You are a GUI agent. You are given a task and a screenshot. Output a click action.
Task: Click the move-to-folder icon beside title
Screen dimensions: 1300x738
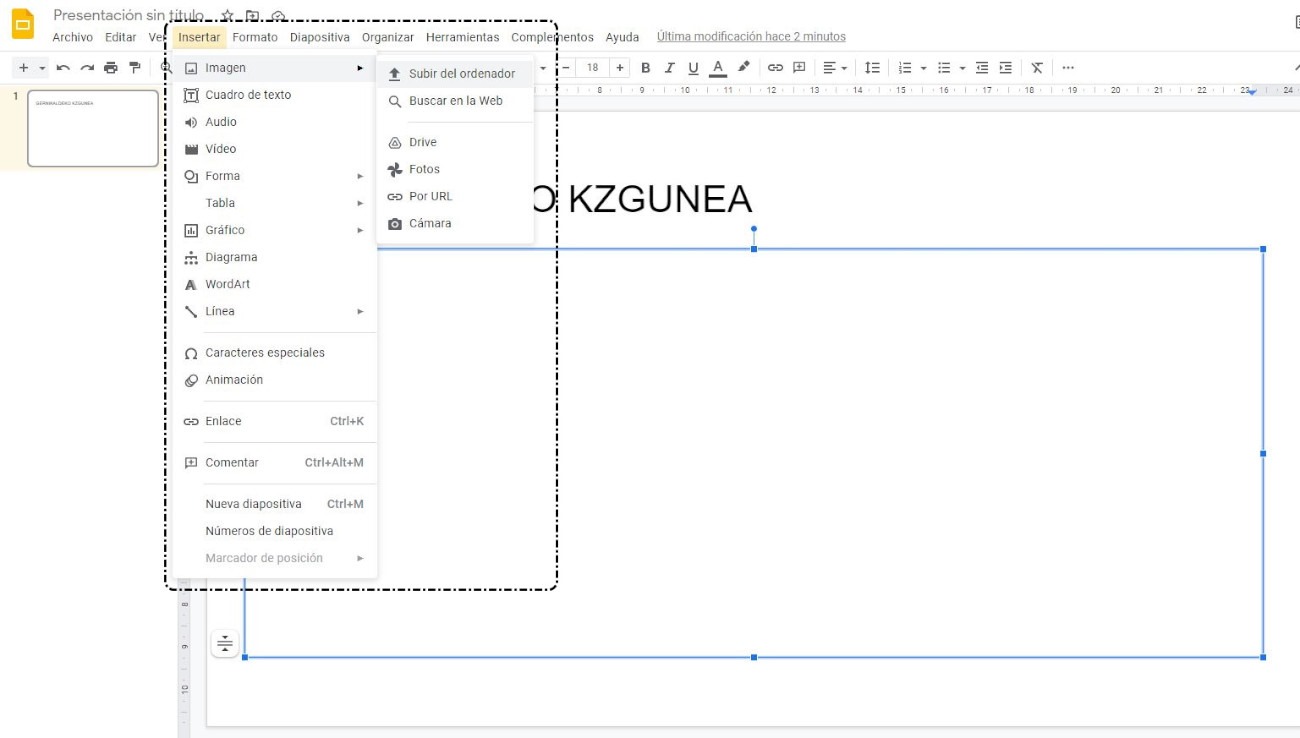(252, 16)
